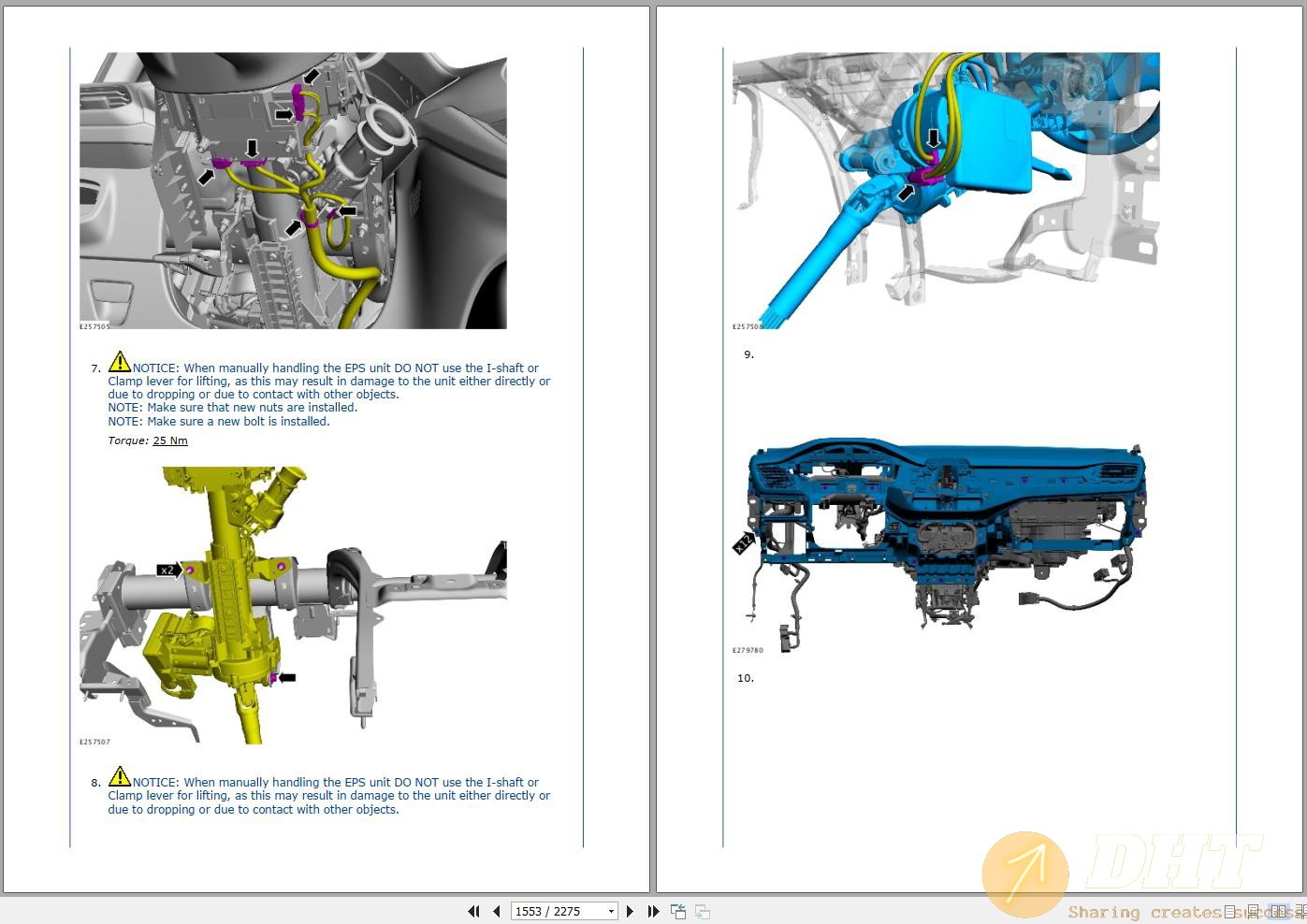
Task: Go to the previous page
Action: point(496,911)
